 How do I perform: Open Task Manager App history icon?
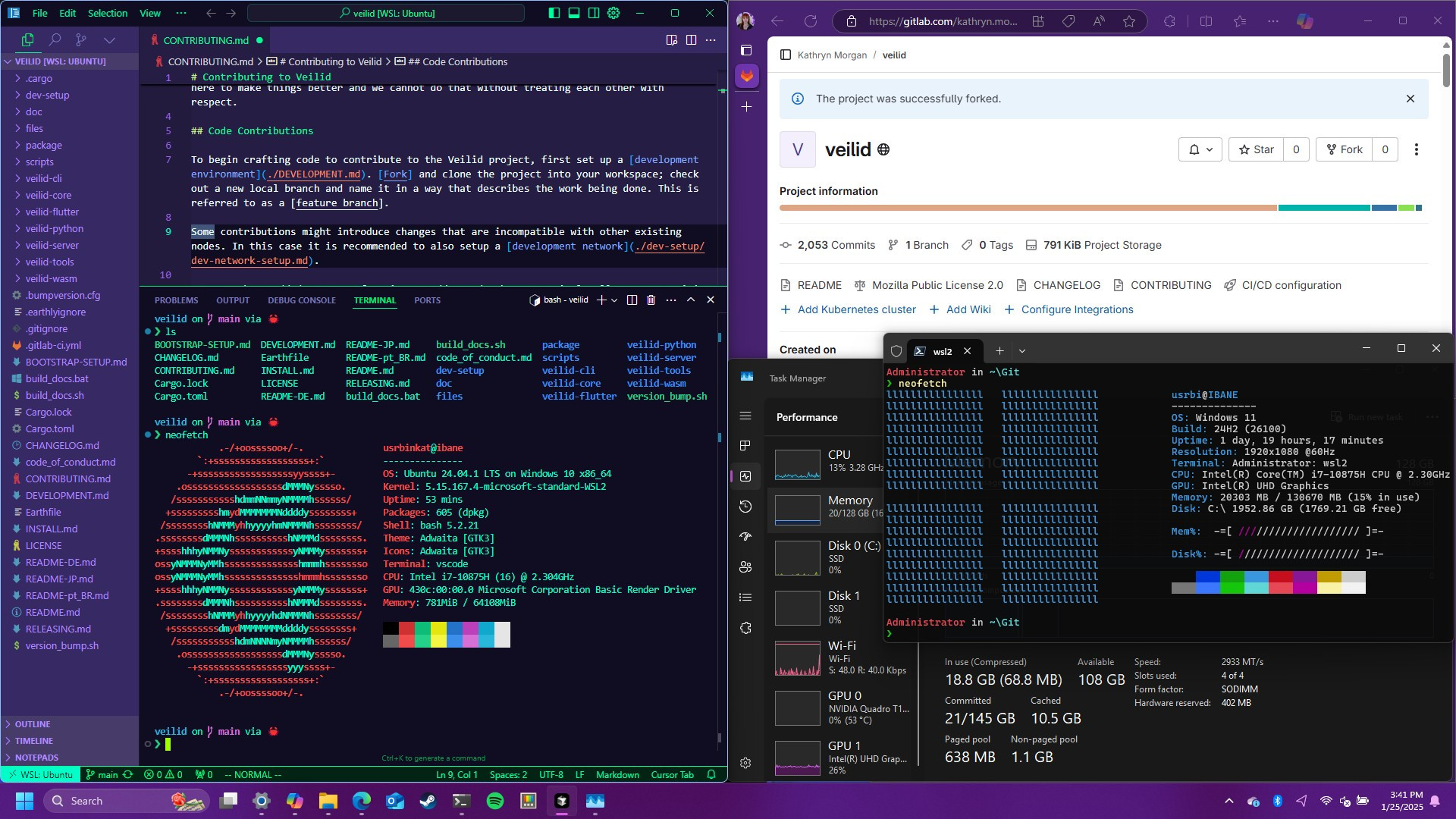(x=745, y=507)
